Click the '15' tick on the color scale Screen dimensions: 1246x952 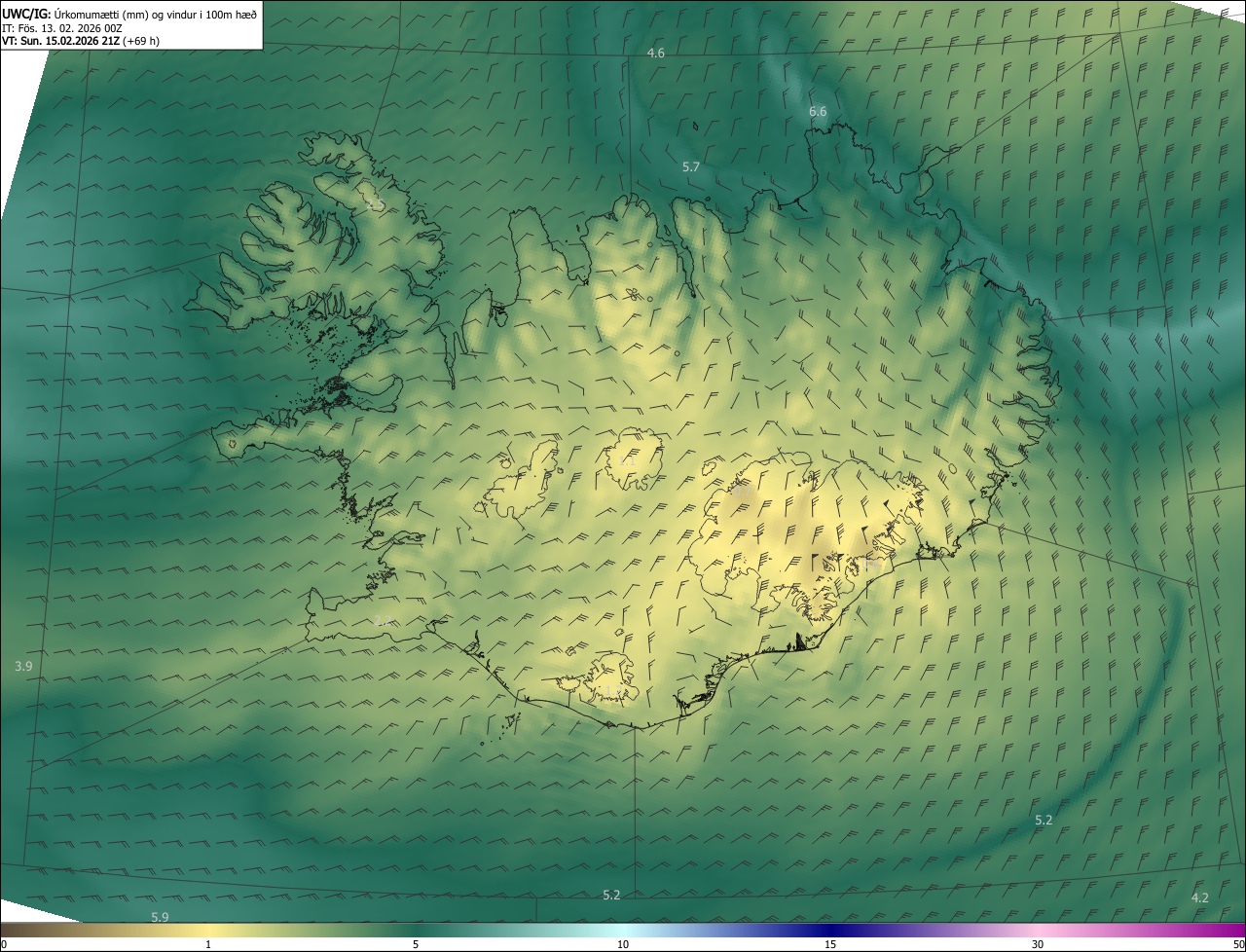tap(830, 944)
